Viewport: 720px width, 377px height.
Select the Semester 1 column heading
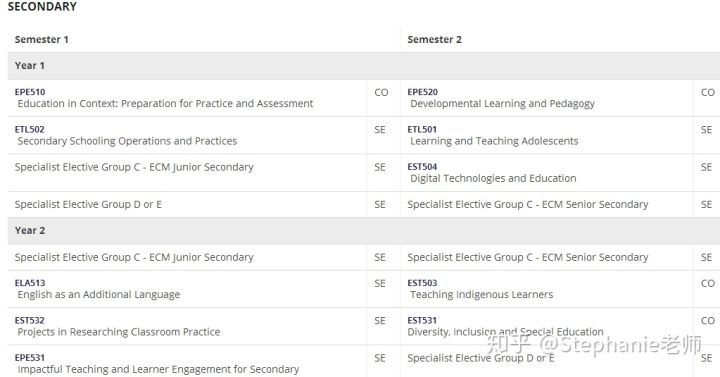pos(42,39)
